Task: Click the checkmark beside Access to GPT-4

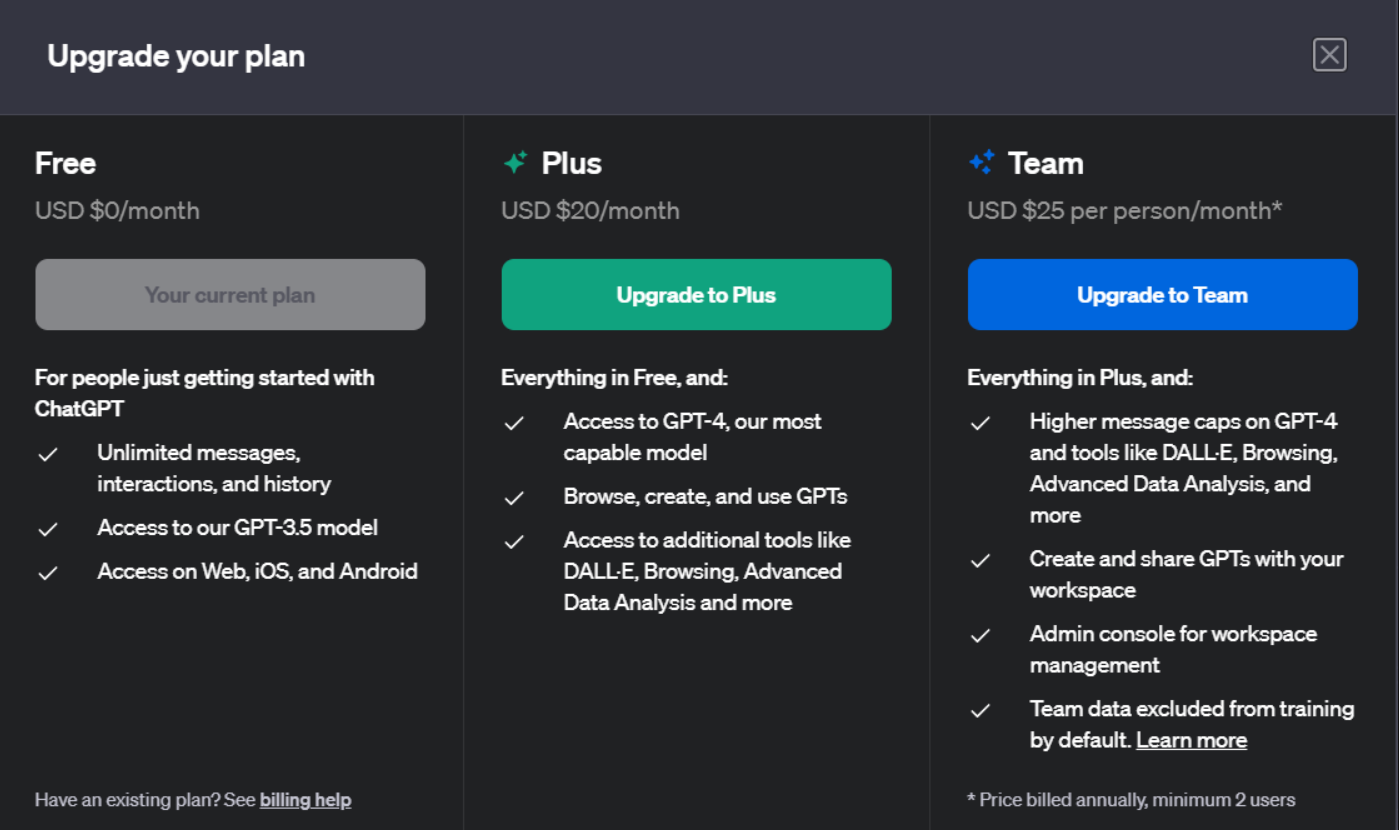Action: pyautogui.click(x=514, y=423)
